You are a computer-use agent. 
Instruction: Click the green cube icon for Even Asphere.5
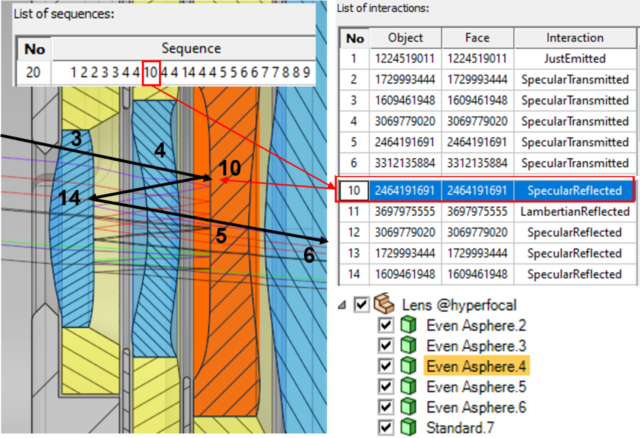click(409, 387)
